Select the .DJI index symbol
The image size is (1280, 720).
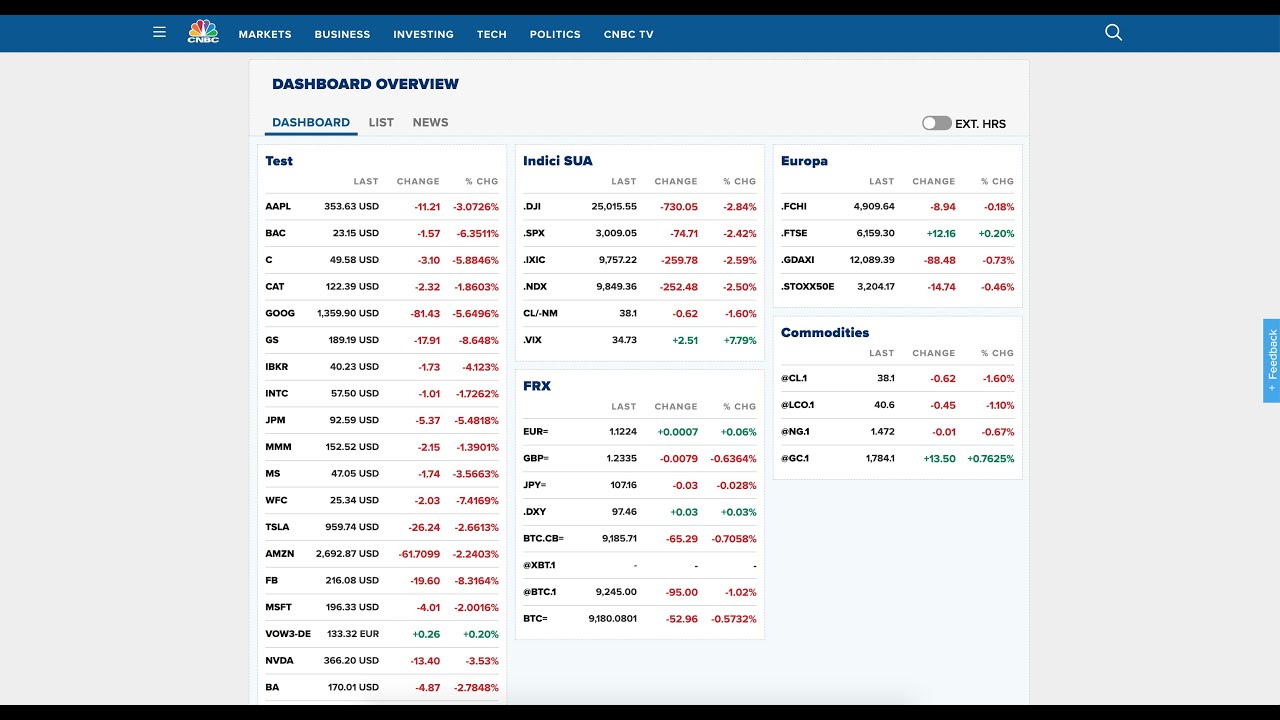532,207
